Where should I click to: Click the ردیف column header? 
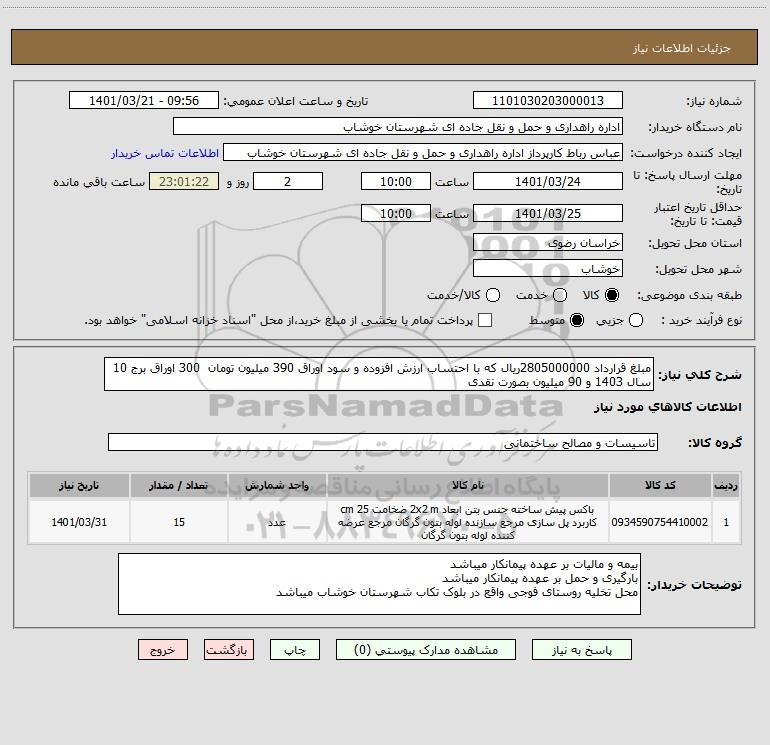click(726, 485)
